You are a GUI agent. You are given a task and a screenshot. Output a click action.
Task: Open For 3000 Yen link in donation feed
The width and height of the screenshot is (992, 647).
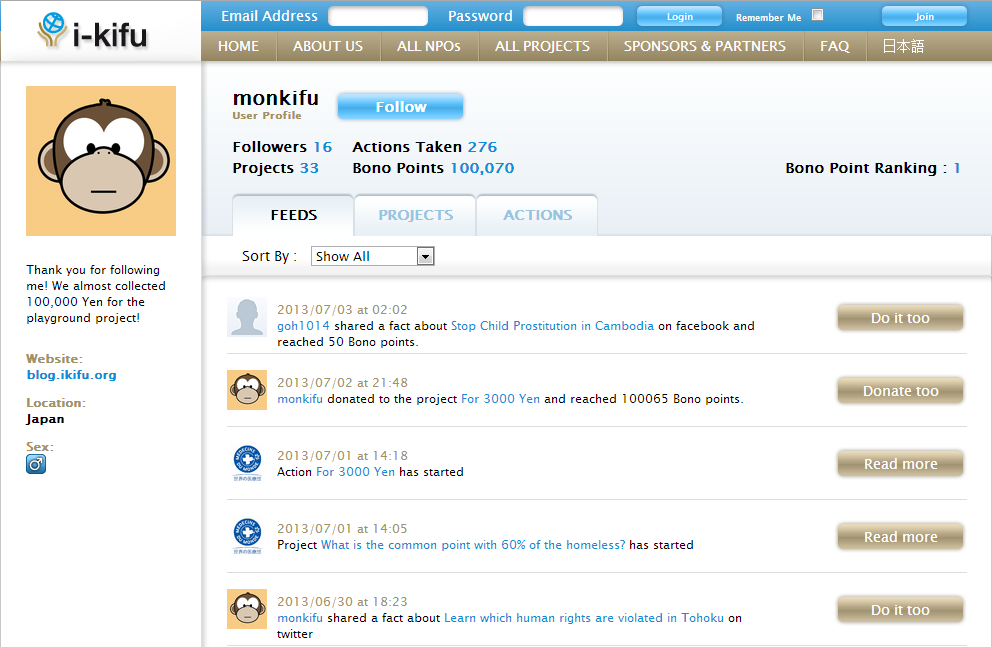point(500,399)
